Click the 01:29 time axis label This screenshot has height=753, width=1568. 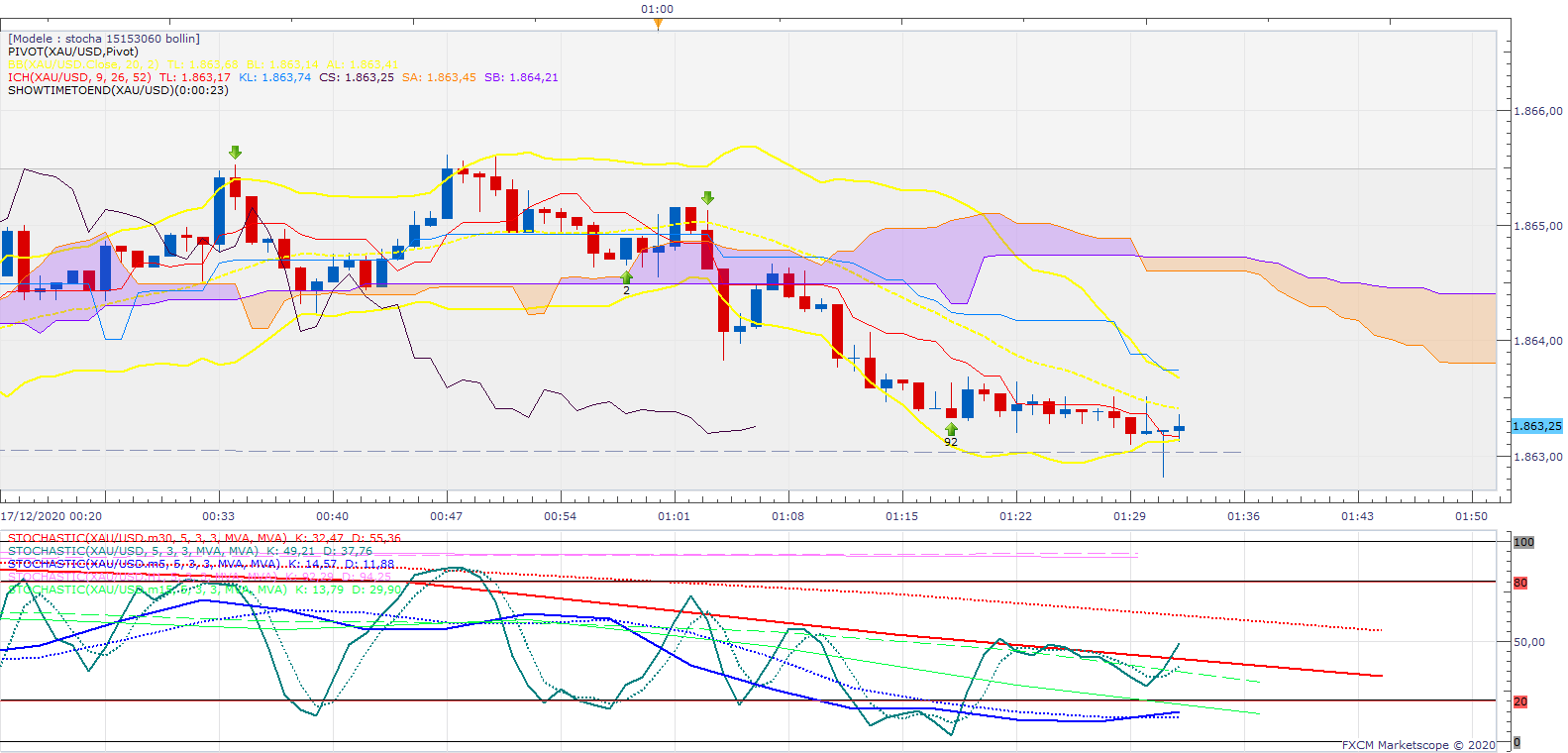(x=1130, y=516)
